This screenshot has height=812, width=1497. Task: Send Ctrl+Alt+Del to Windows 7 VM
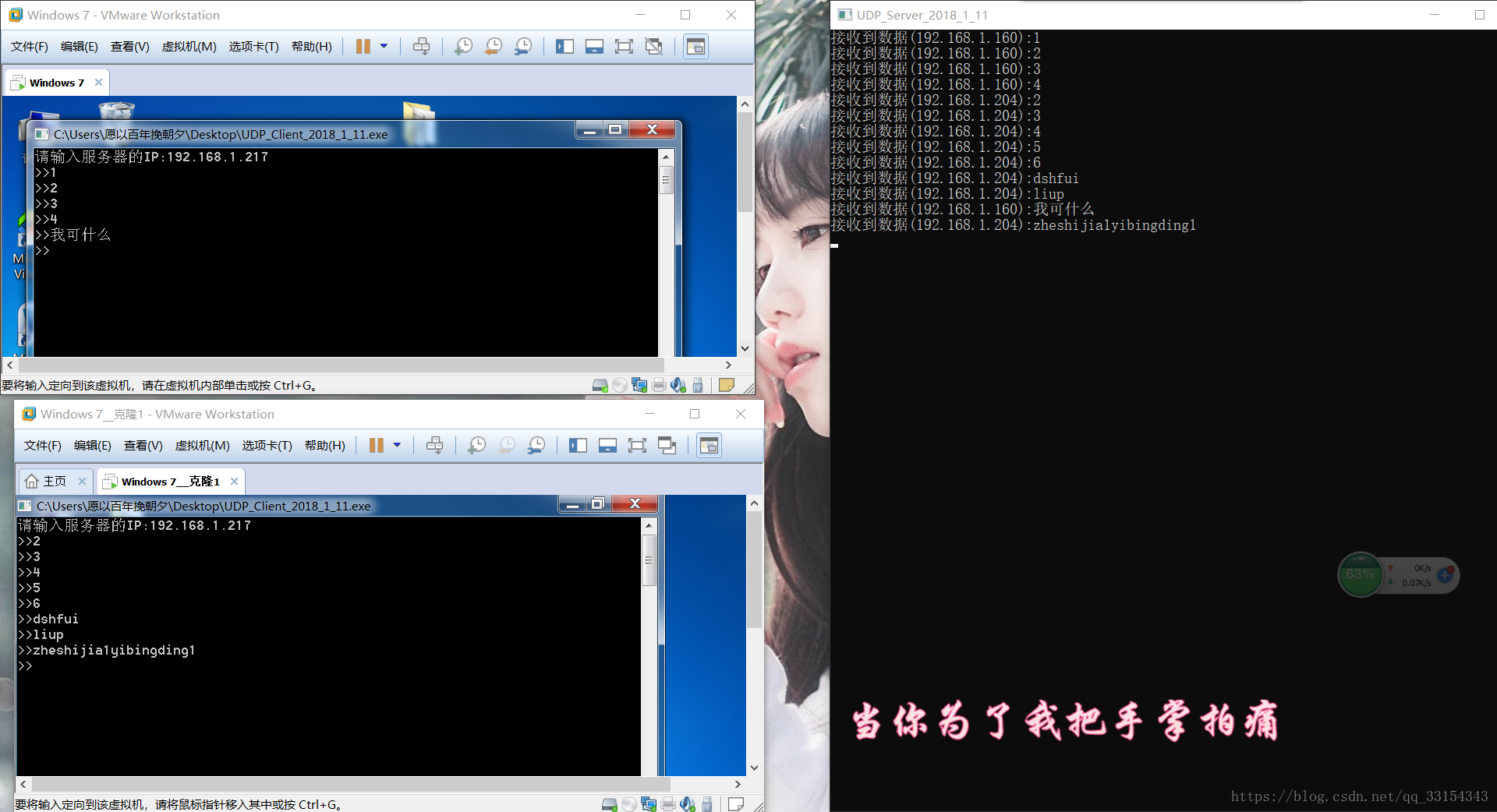(x=421, y=47)
